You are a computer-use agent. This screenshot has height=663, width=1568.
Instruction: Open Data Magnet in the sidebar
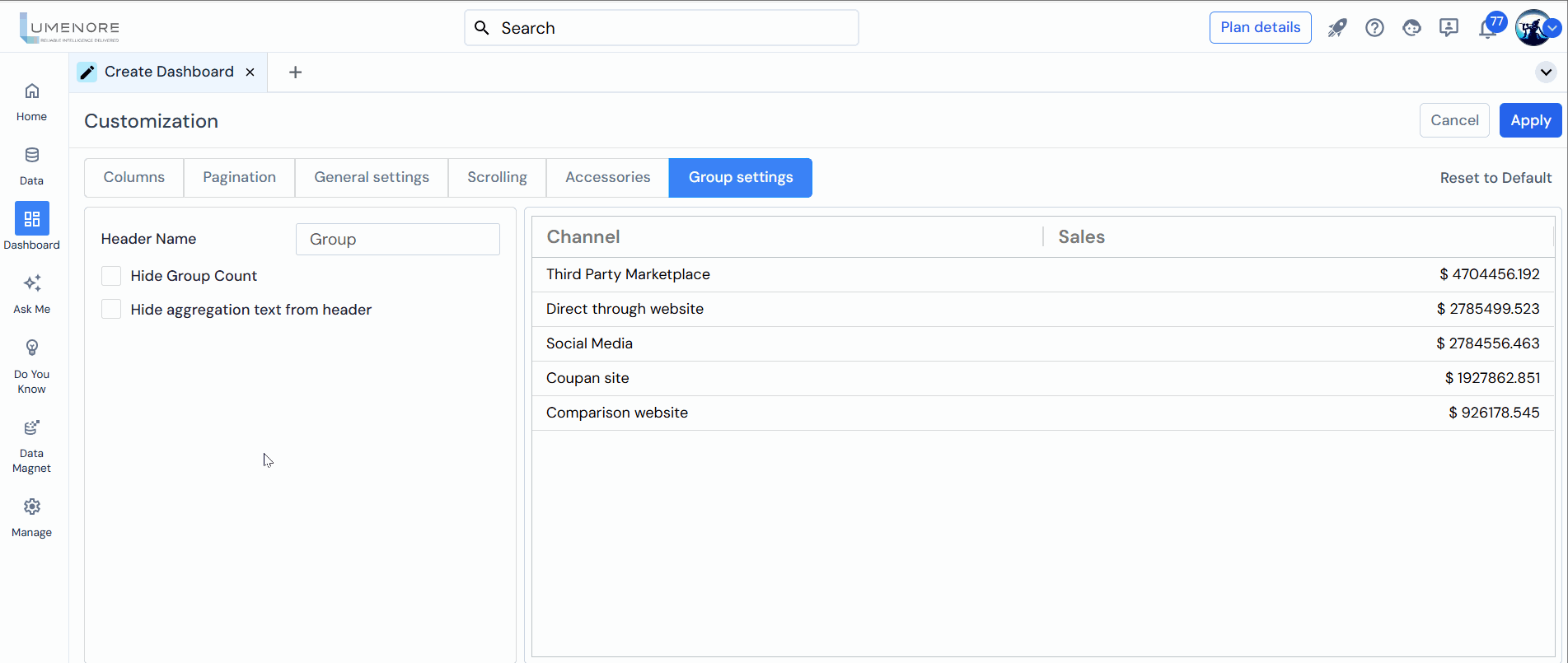pyautogui.click(x=31, y=446)
